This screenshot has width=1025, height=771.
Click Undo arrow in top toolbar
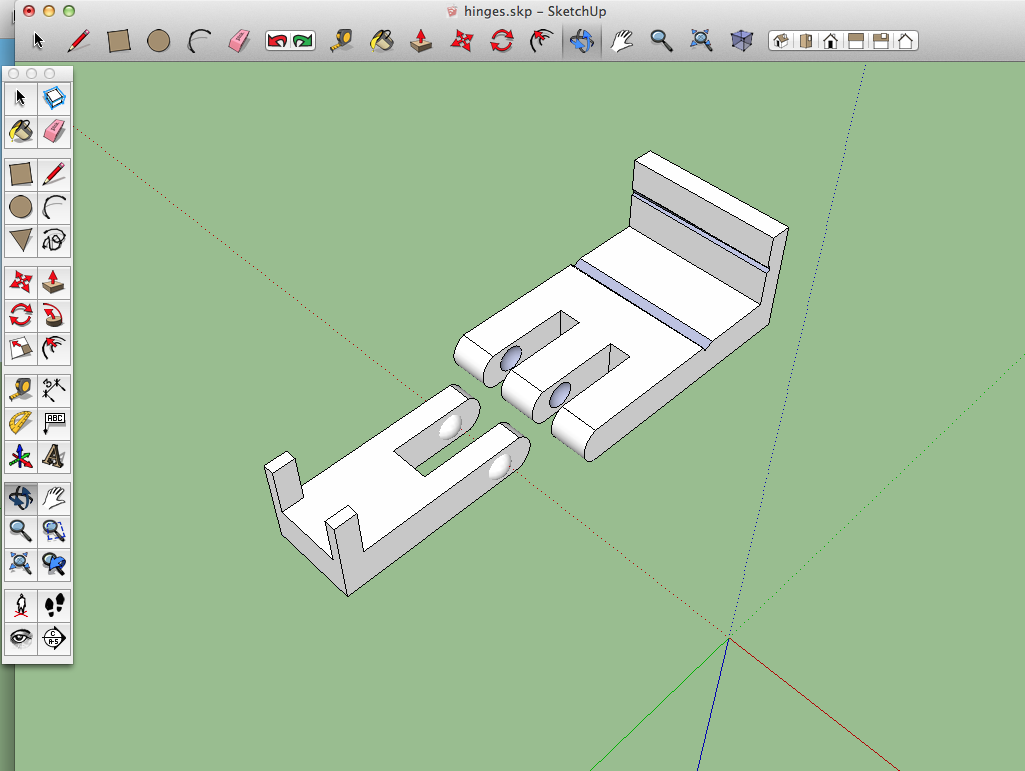coord(277,41)
